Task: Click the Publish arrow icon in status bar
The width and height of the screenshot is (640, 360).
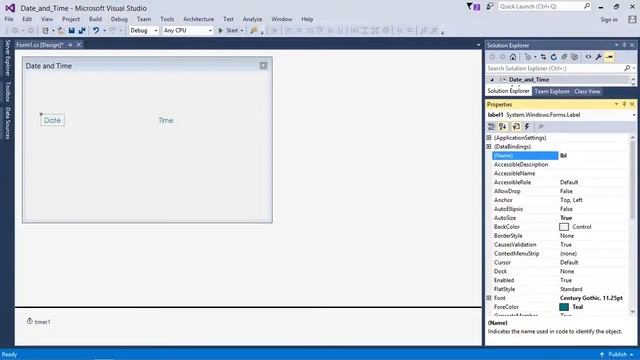Action: coord(602,354)
